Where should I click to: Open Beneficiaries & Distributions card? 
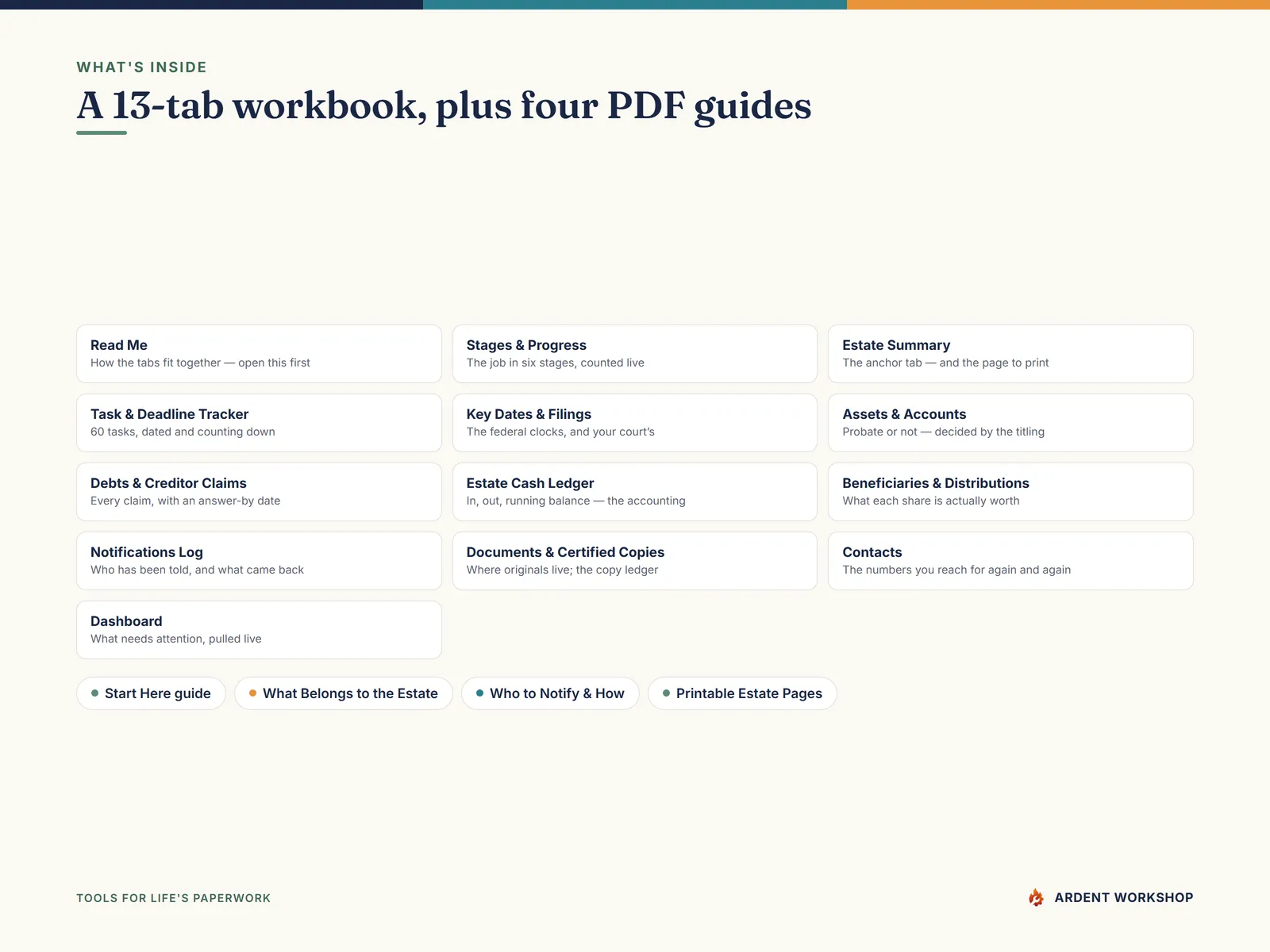click(1010, 492)
